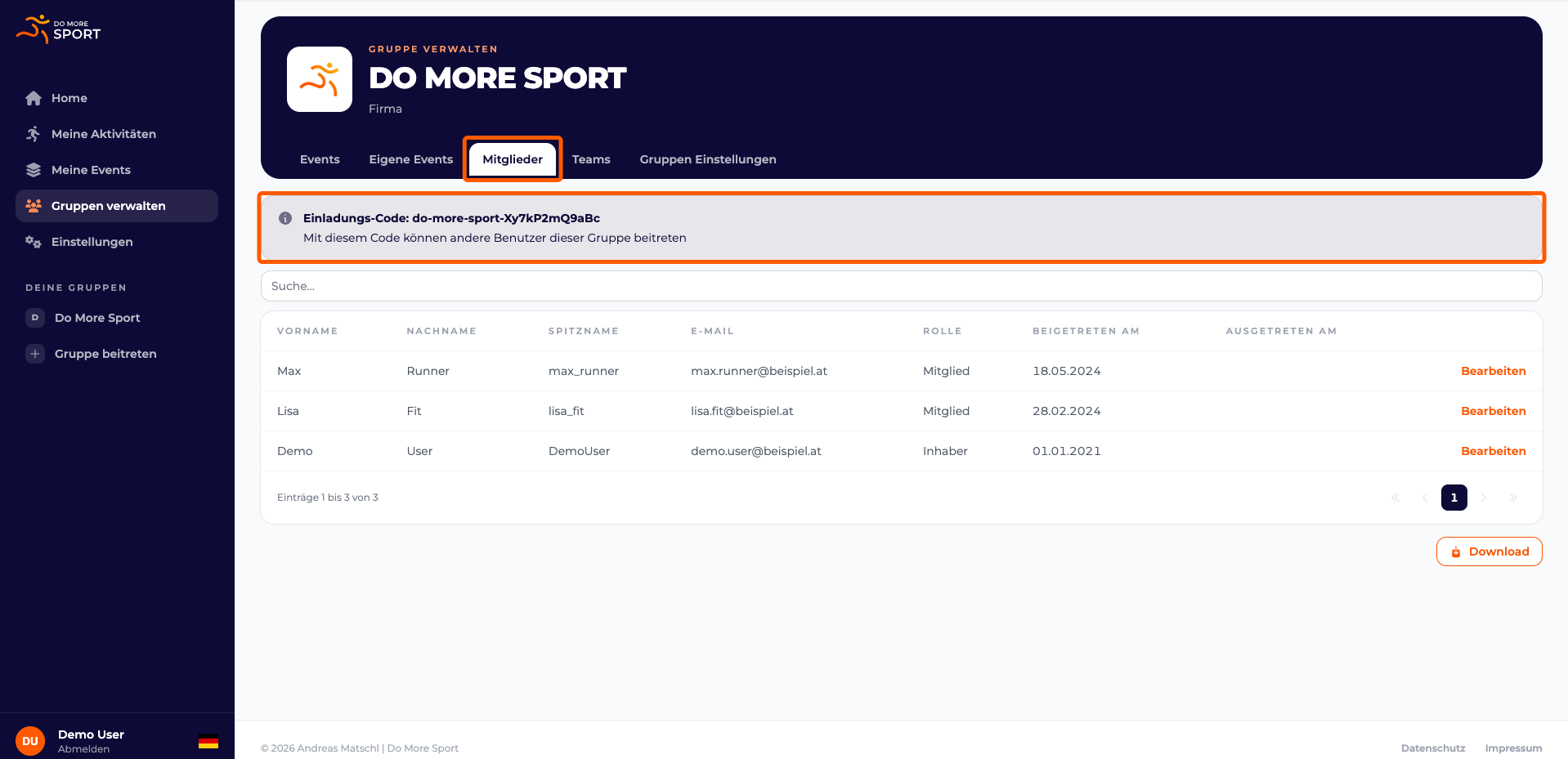
Task: Sort by the Vorname column header
Action: [307, 331]
